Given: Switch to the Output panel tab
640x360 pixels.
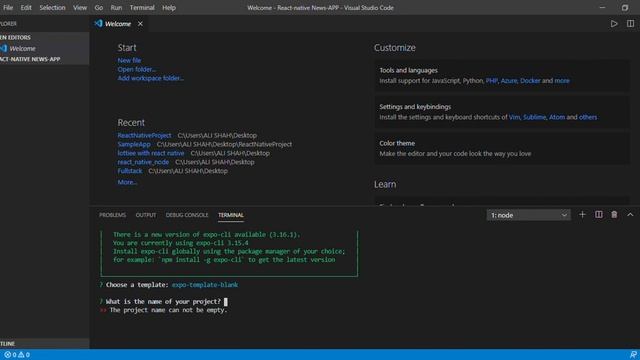Looking at the screenshot, I should click(146, 215).
